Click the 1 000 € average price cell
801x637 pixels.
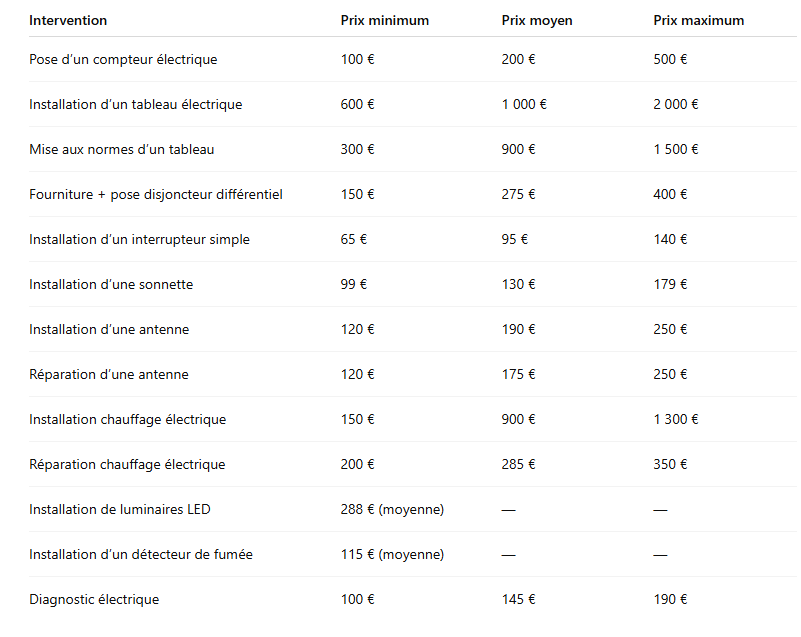click(x=524, y=104)
